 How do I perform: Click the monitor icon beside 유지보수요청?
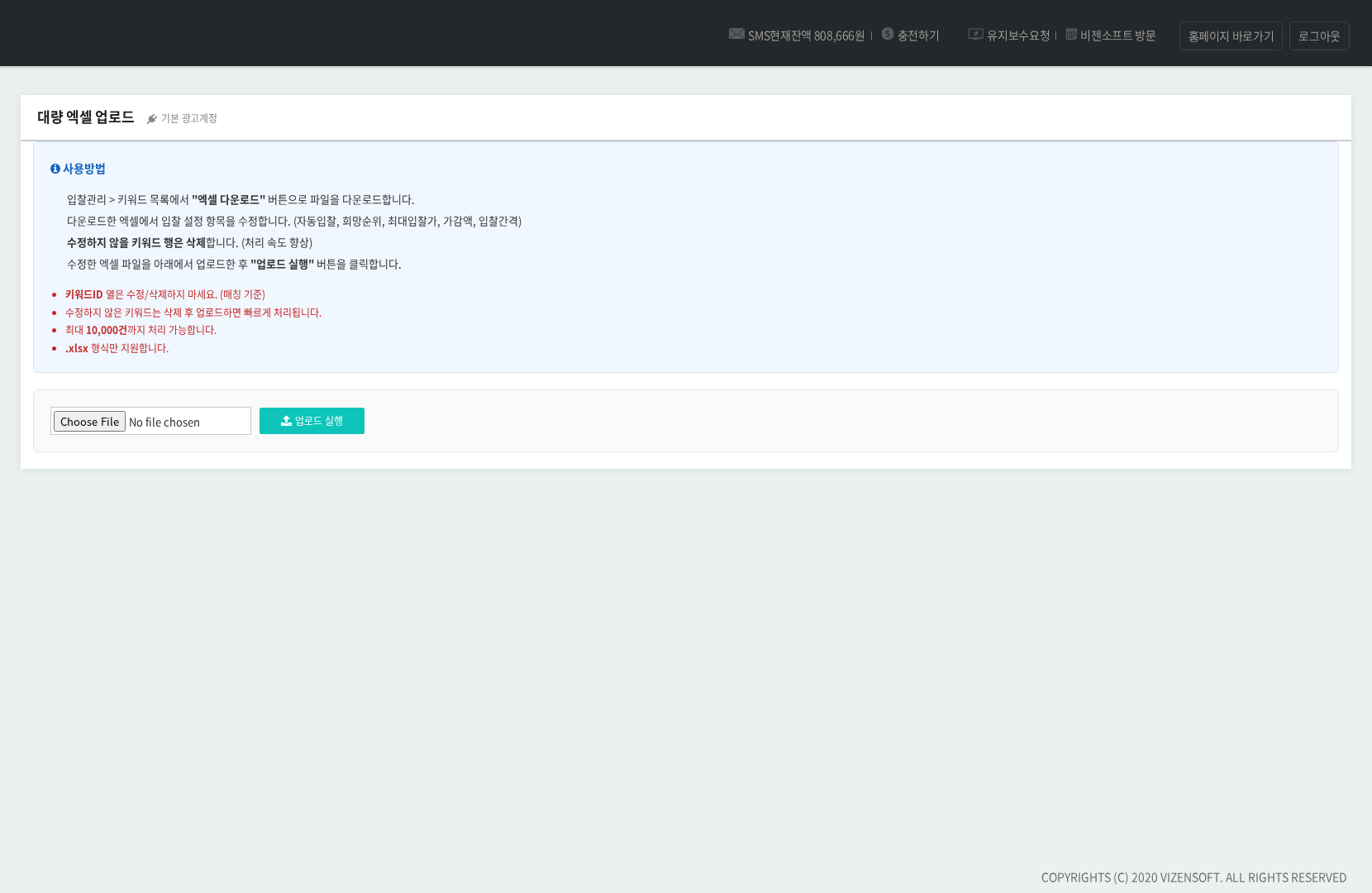pos(975,34)
